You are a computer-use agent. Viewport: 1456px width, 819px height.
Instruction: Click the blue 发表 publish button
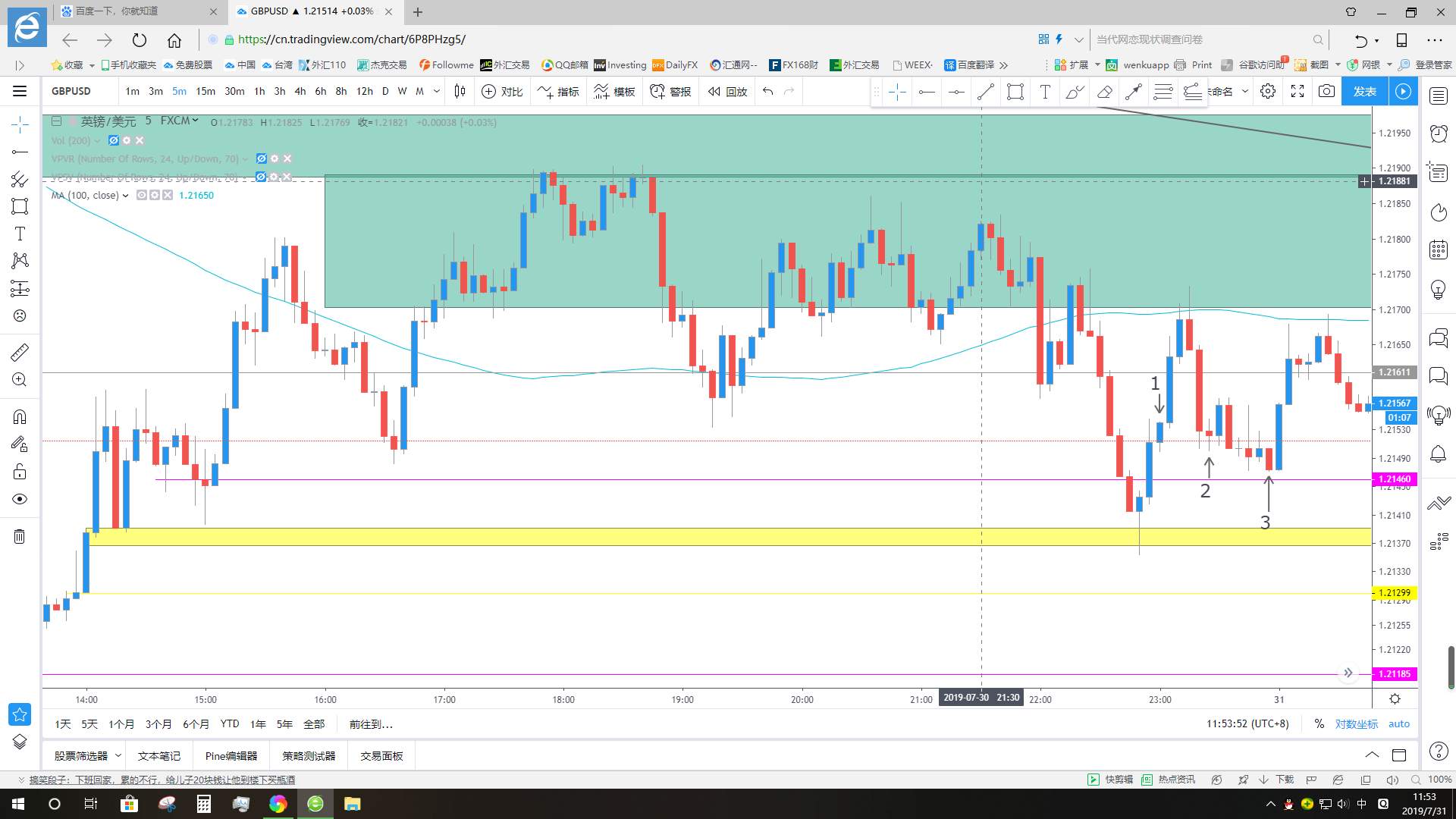pyautogui.click(x=1364, y=91)
